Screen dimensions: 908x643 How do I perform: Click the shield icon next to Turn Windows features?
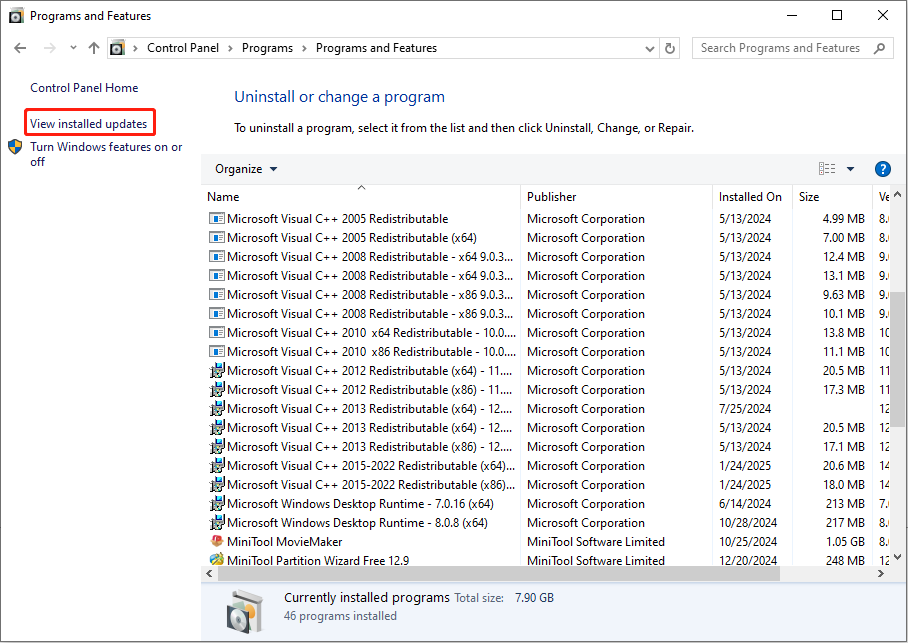coord(16,147)
